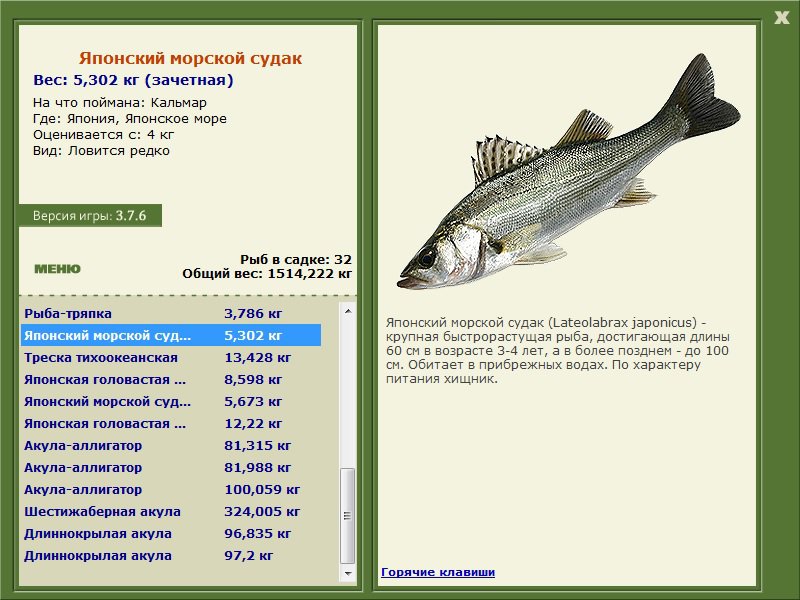Close the fish info window with X
Screen dimensions: 800x600
[x=782, y=16]
